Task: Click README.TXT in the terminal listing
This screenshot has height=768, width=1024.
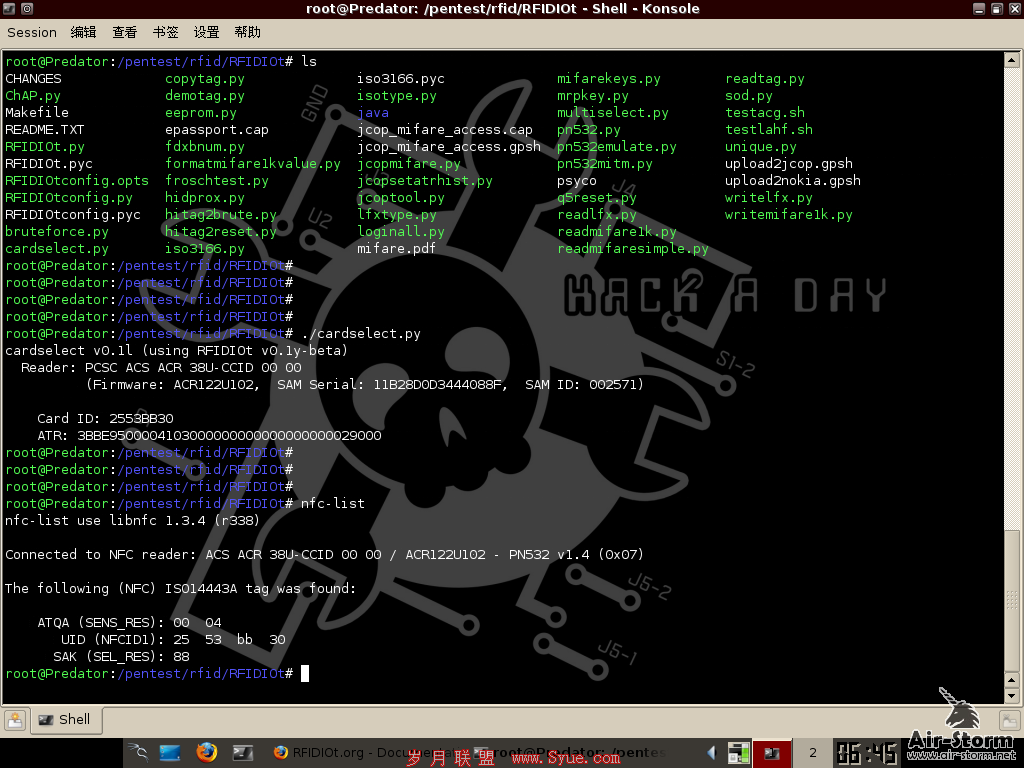Action: [x=44, y=129]
